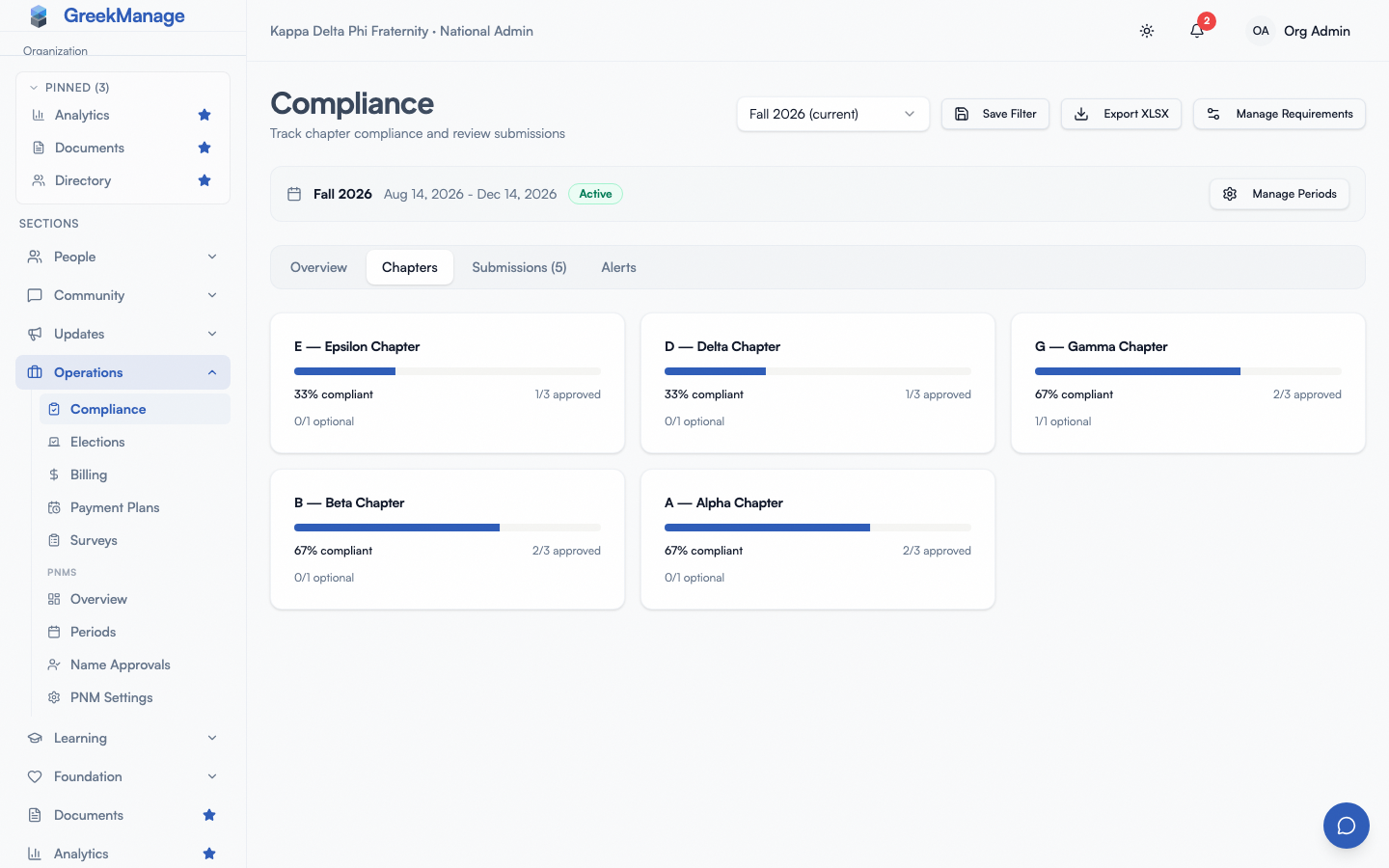This screenshot has height=868, width=1389.
Task: Collapse the Operations section
Action: [123, 372]
